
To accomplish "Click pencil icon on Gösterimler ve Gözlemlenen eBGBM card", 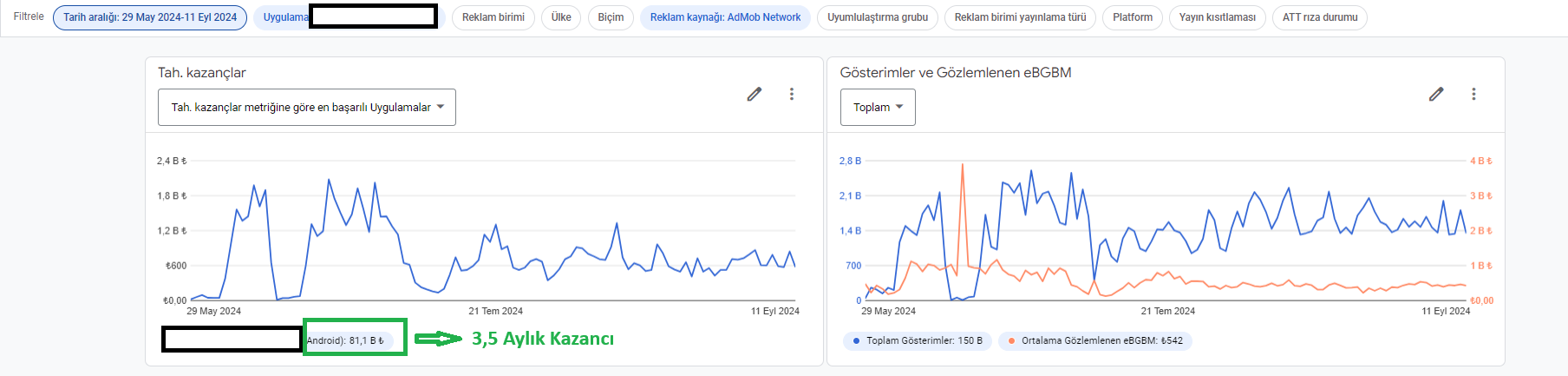I will [x=1436, y=94].
